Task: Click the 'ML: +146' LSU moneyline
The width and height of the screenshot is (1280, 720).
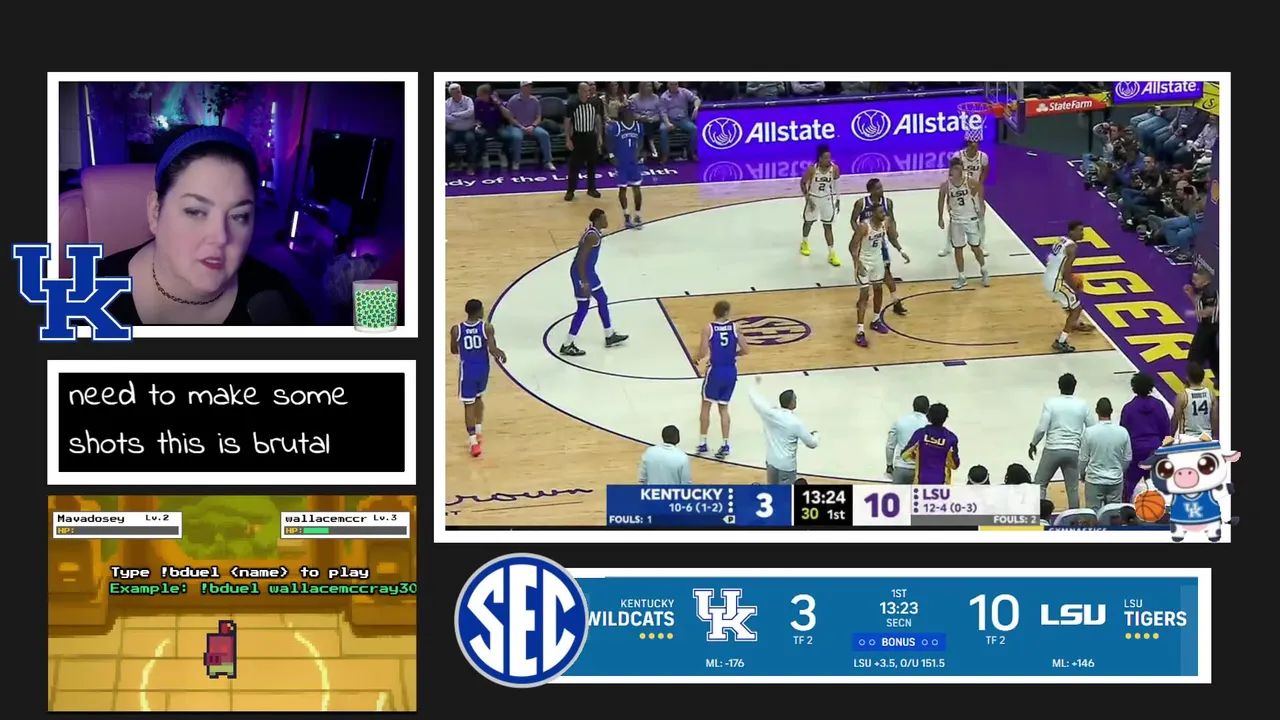Action: click(x=1073, y=663)
